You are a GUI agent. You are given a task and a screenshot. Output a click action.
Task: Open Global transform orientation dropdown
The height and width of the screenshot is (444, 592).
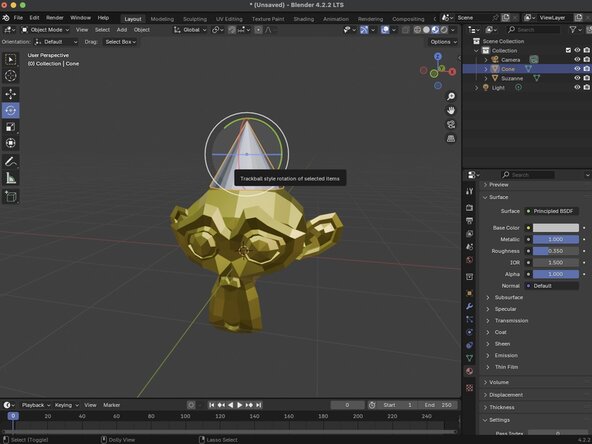(x=190, y=30)
